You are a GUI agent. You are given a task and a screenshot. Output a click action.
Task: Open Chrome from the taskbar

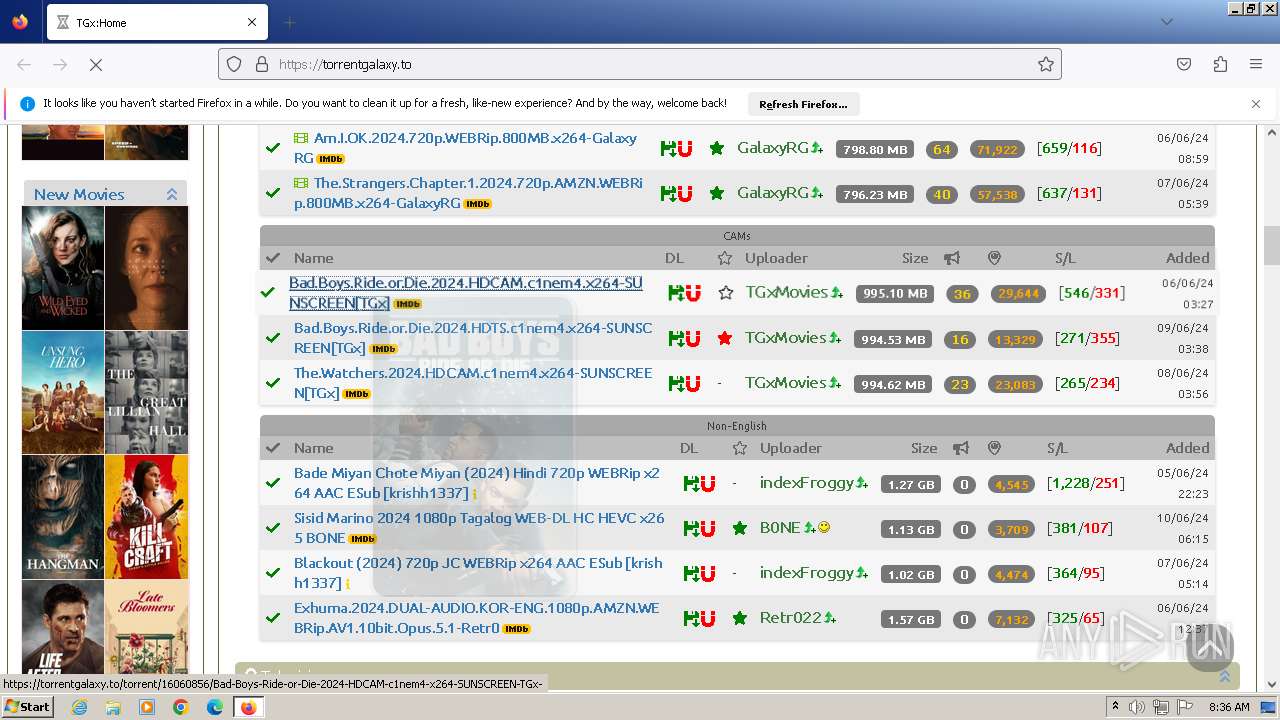click(x=181, y=707)
